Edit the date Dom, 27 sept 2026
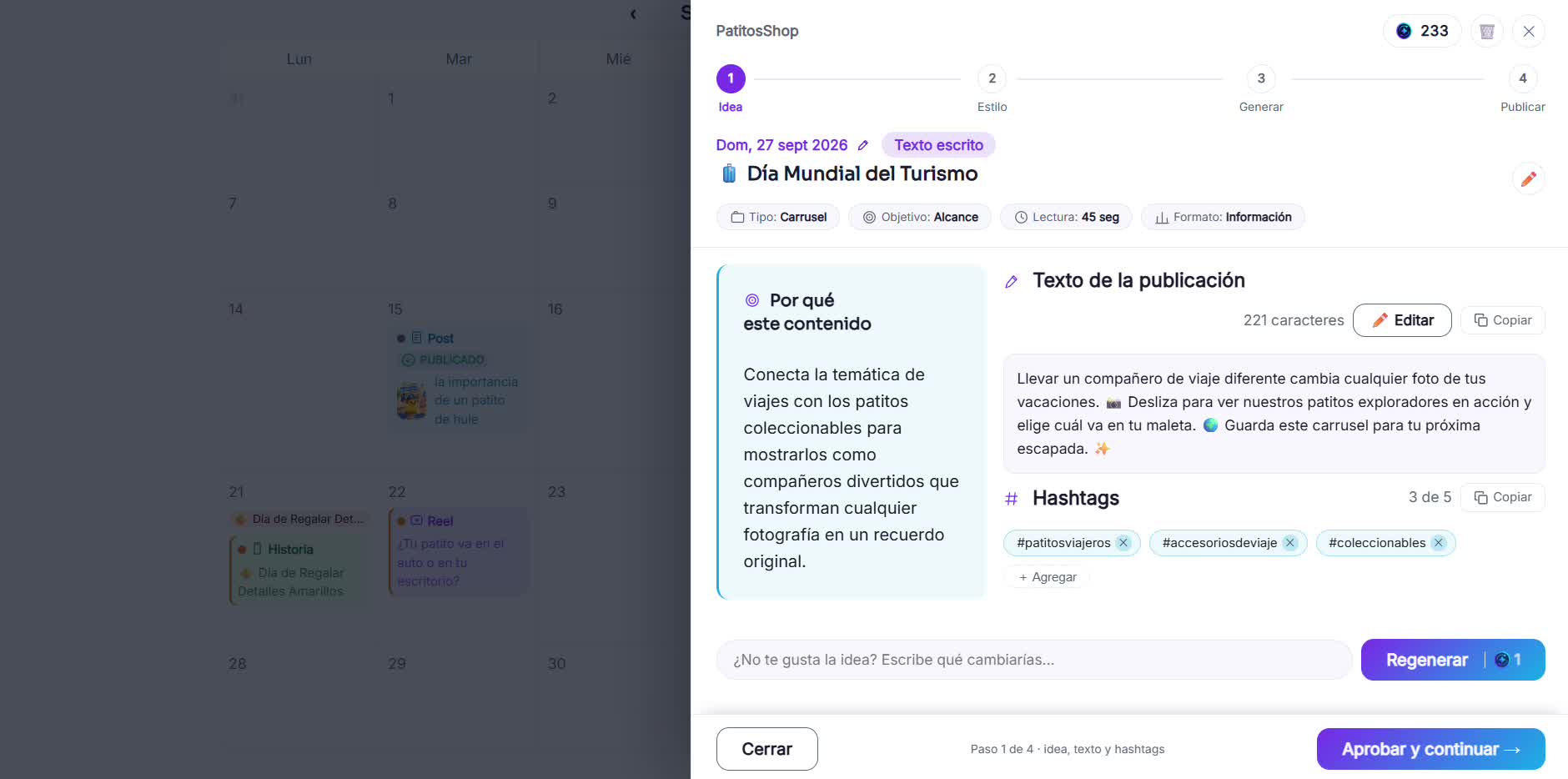1568x779 pixels. click(x=862, y=145)
